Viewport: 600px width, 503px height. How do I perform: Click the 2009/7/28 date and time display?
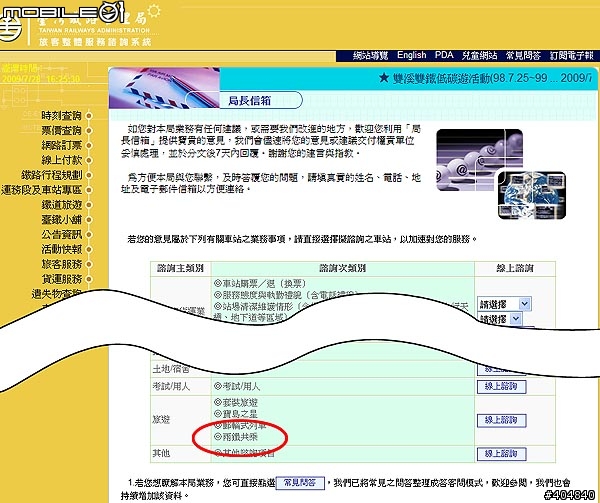pyautogui.click(x=41, y=79)
